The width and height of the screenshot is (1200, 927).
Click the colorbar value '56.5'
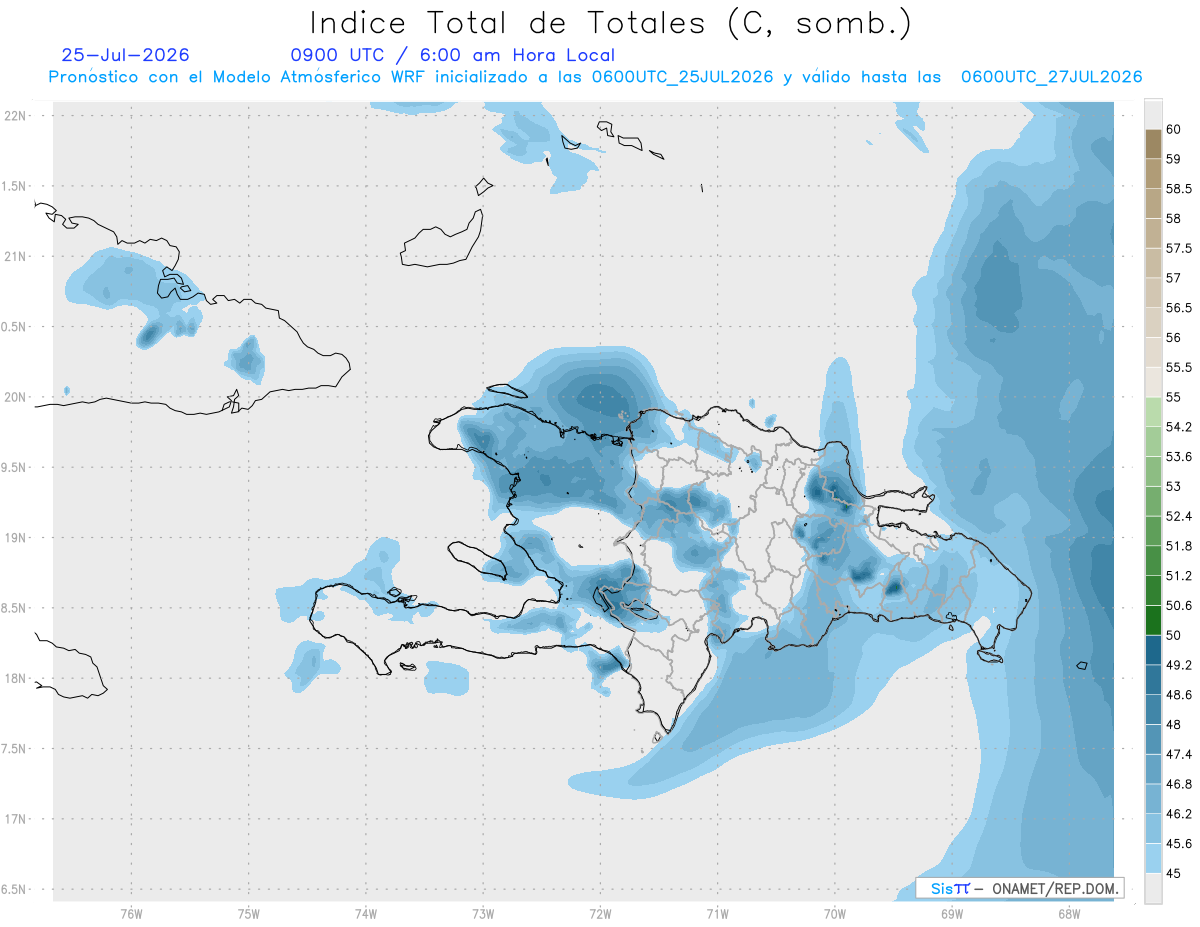1178,308
